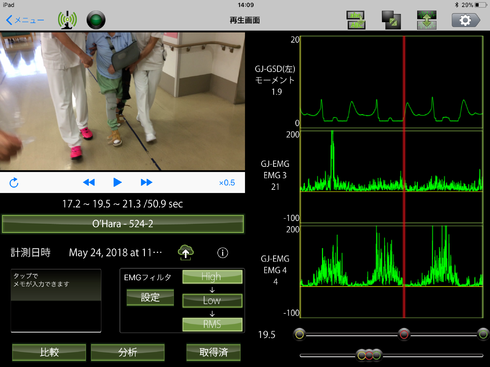
Task: Tap the red playhead line in graphs
Action: (404, 177)
